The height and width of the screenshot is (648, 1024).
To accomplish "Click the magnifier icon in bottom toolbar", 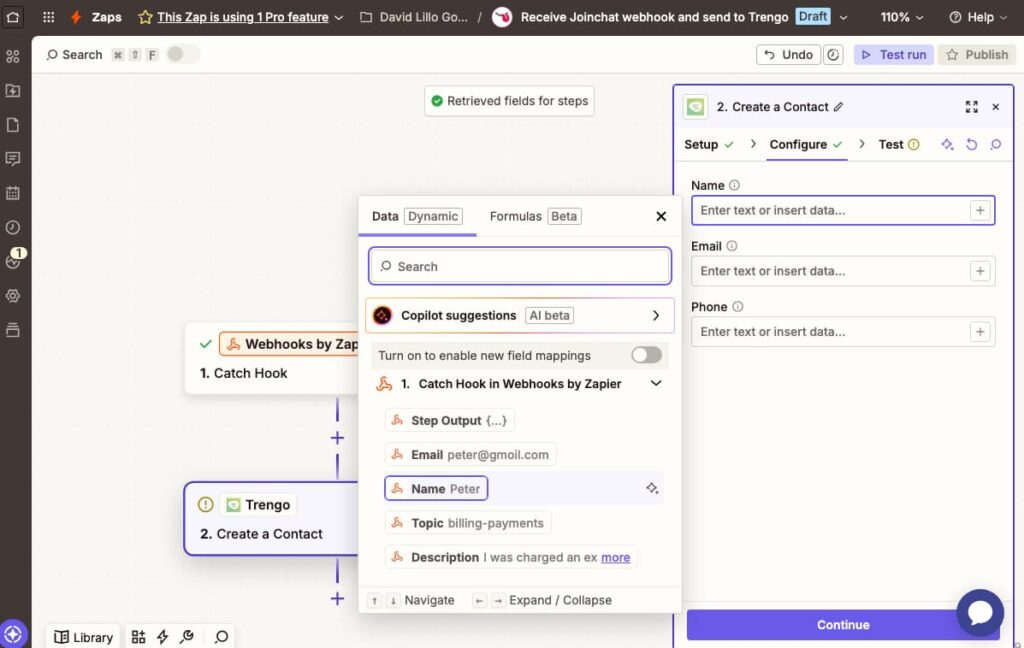I will pos(221,636).
